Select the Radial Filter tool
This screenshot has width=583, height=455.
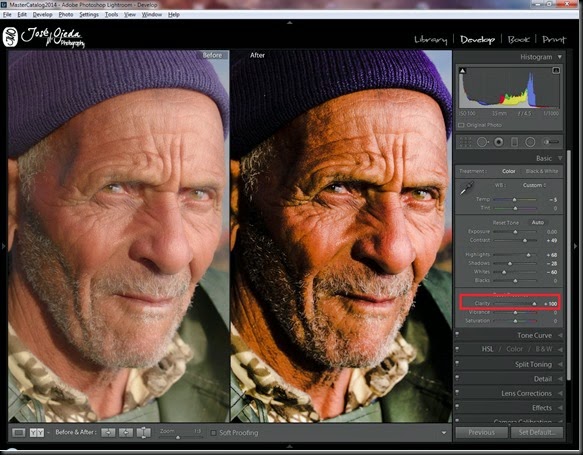[x=530, y=142]
